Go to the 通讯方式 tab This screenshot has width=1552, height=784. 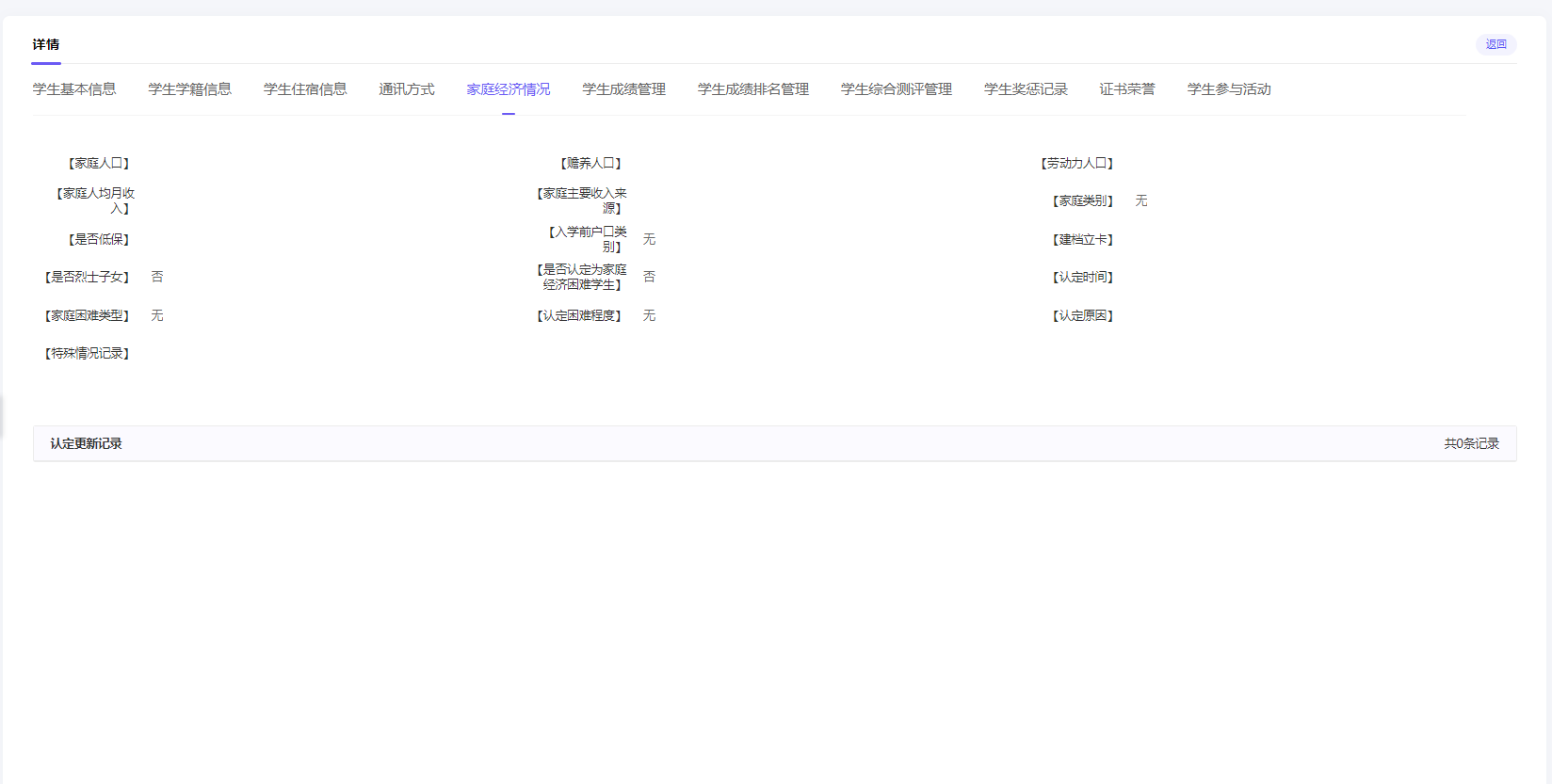(407, 89)
